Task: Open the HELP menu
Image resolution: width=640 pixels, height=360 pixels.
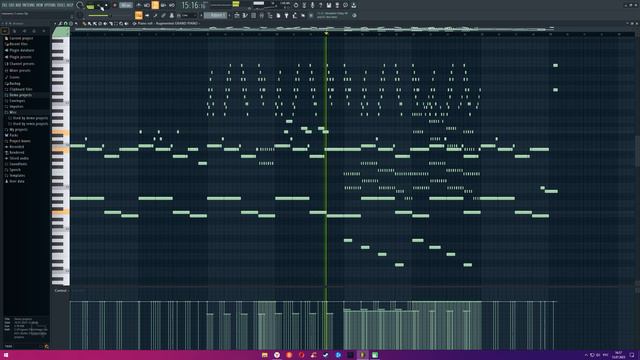Action: 70,5
